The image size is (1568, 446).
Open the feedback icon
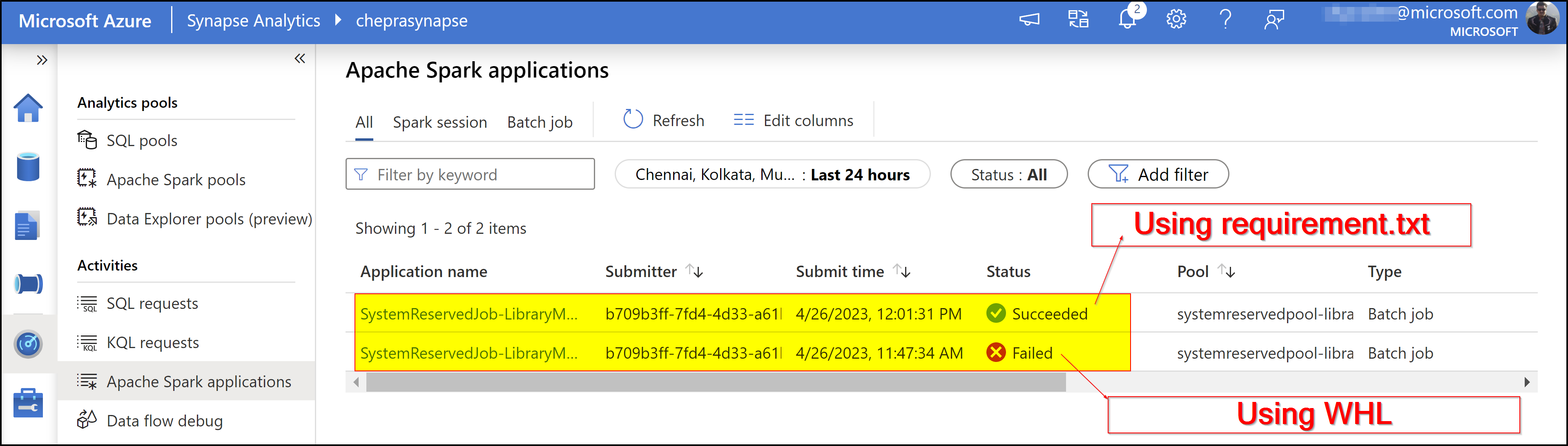point(1274,20)
